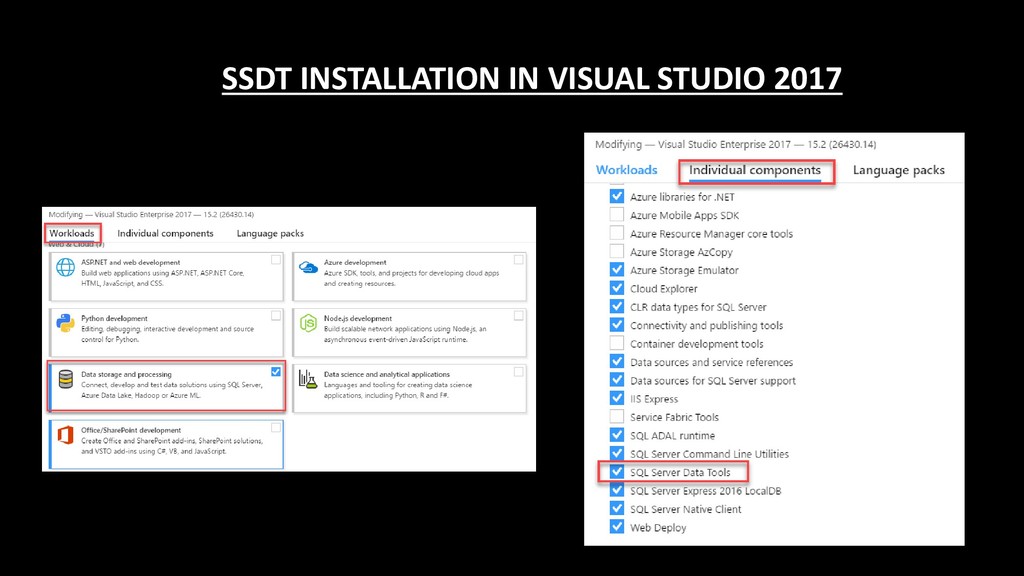Uncheck CLR data types for SQL Server

click(616, 306)
